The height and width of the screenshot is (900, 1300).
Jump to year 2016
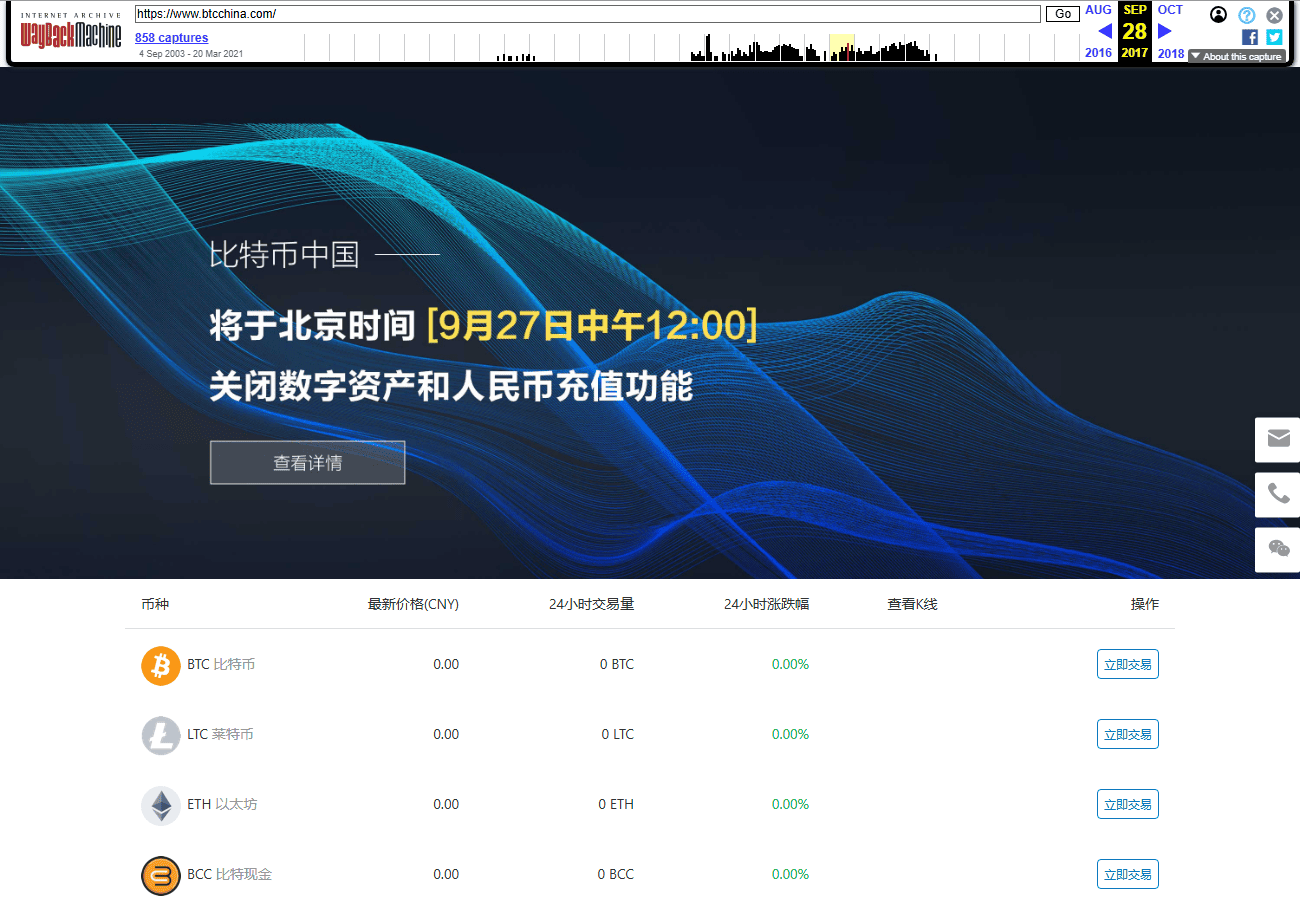(1098, 53)
